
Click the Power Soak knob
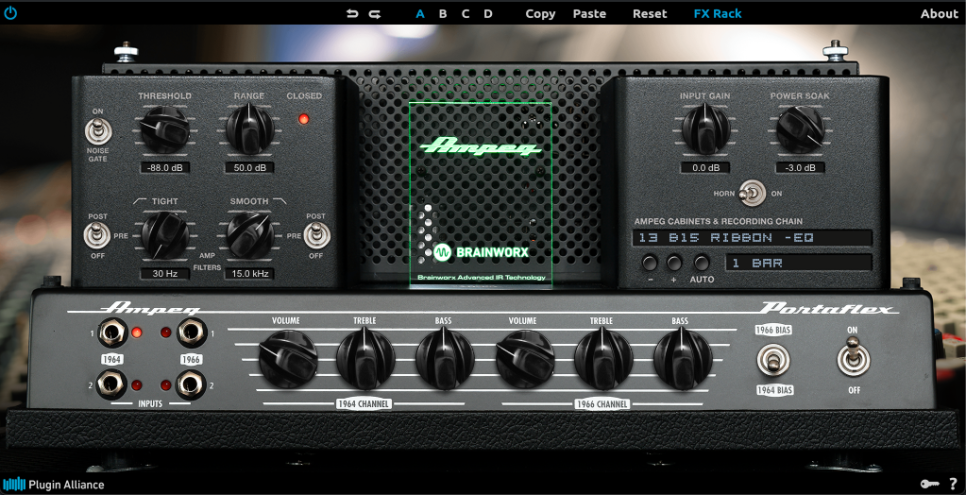coord(800,129)
